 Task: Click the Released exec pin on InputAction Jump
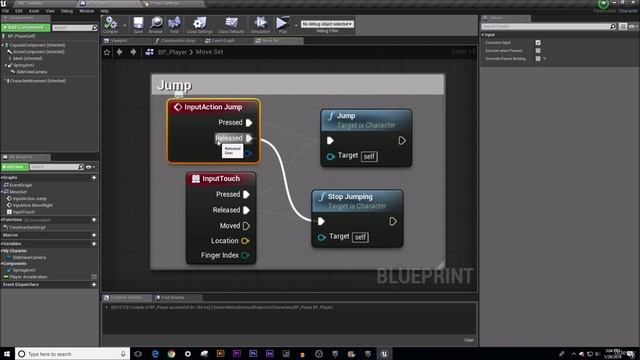click(x=249, y=138)
